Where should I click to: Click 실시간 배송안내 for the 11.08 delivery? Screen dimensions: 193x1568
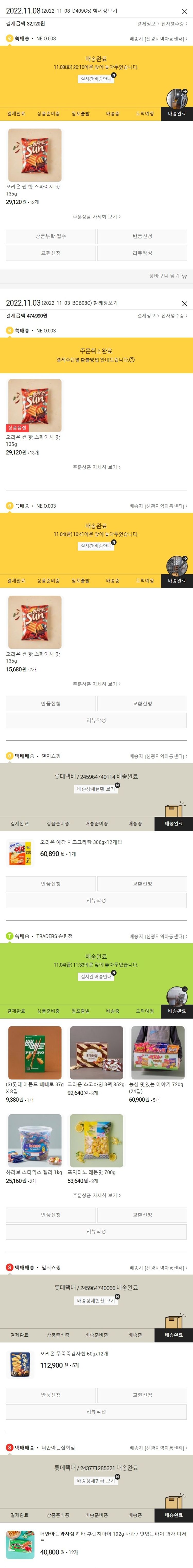tap(96, 79)
